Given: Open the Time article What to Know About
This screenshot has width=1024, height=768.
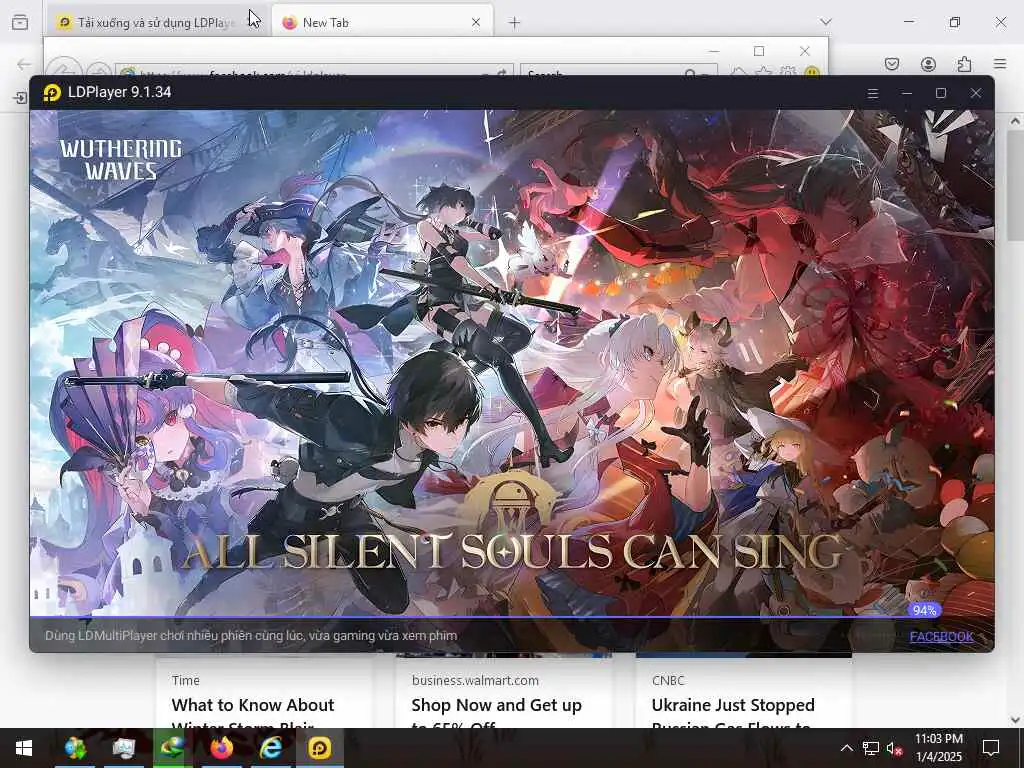Looking at the screenshot, I should pyautogui.click(x=253, y=705).
